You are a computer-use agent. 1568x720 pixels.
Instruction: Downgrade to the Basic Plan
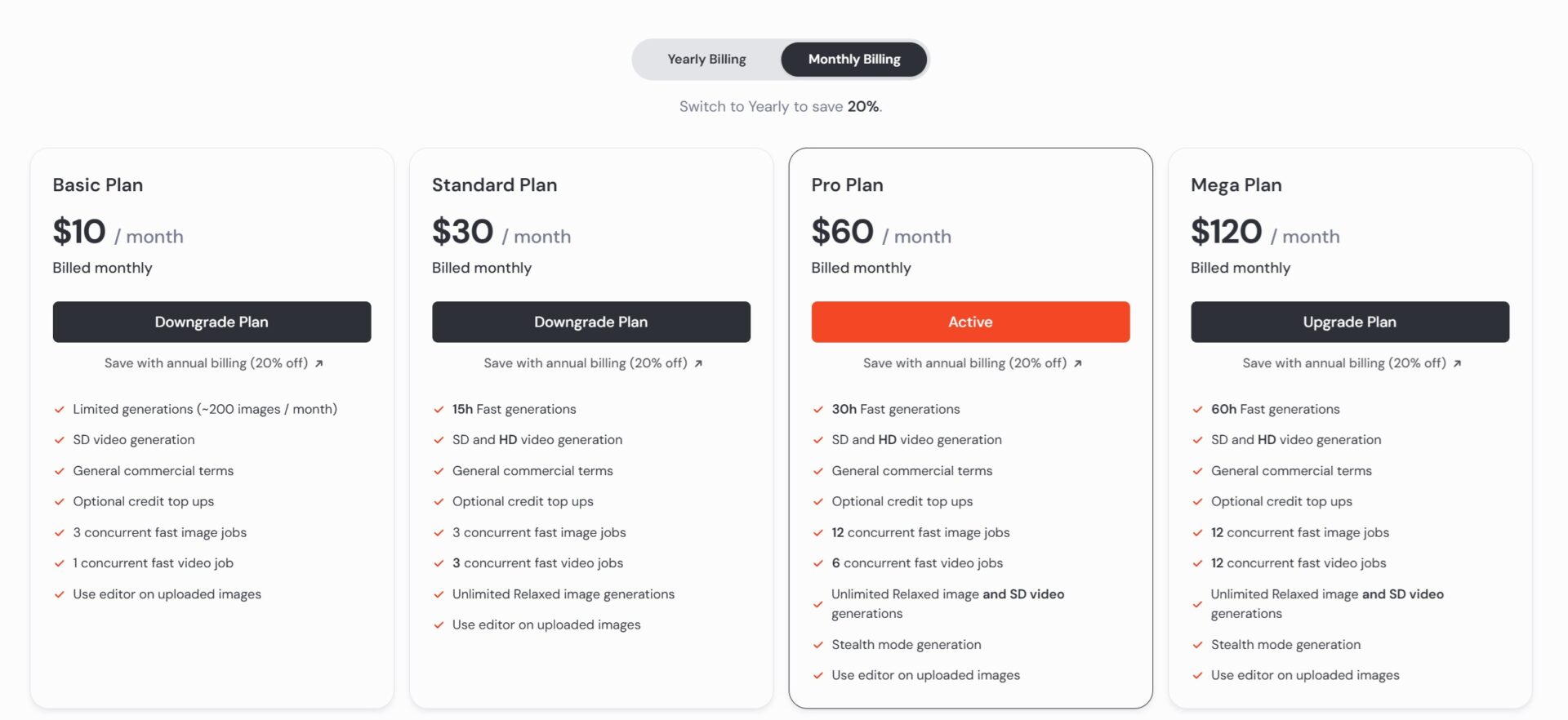coord(212,322)
